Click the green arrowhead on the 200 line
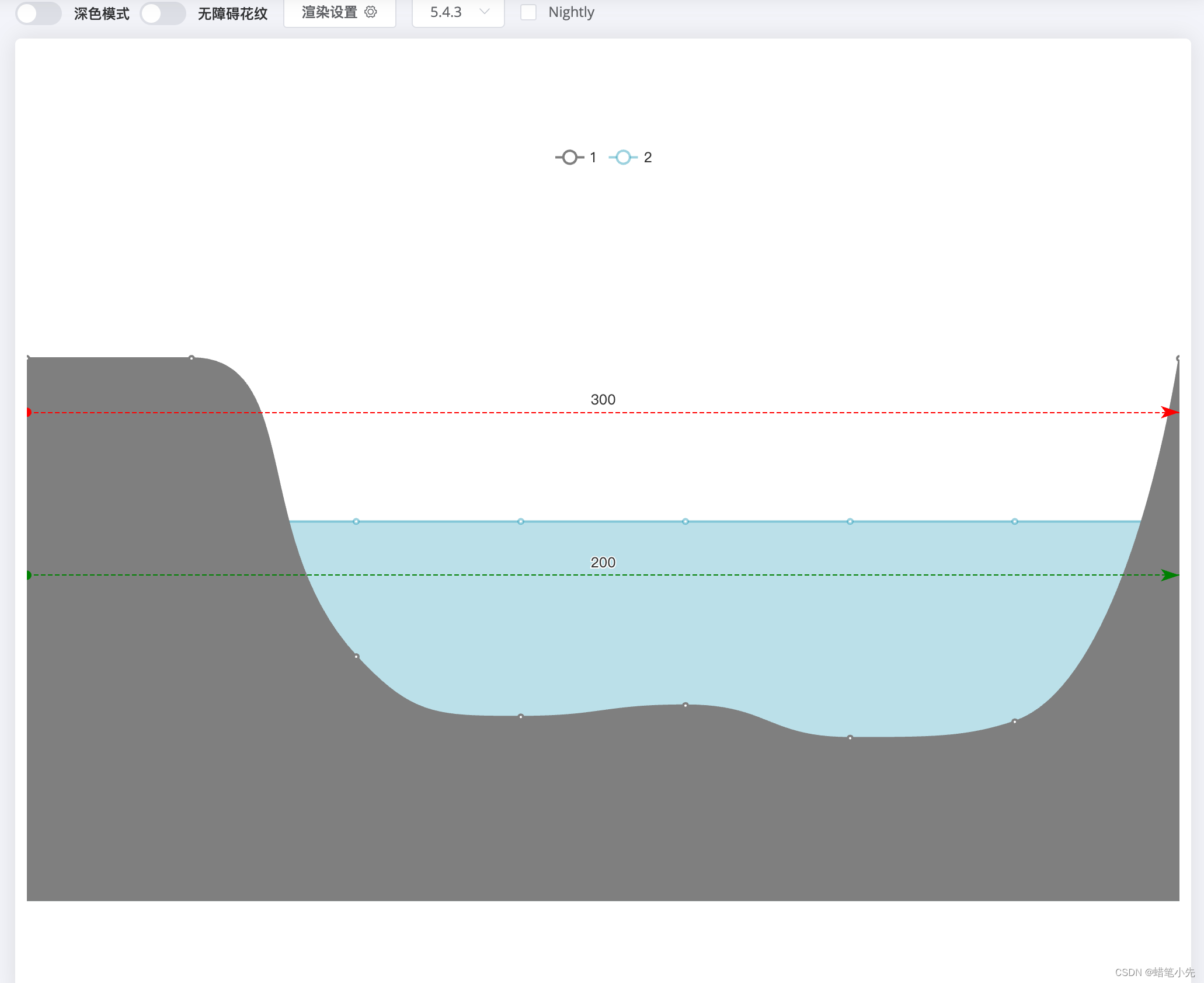Image resolution: width=1204 pixels, height=983 pixels. [x=1170, y=575]
